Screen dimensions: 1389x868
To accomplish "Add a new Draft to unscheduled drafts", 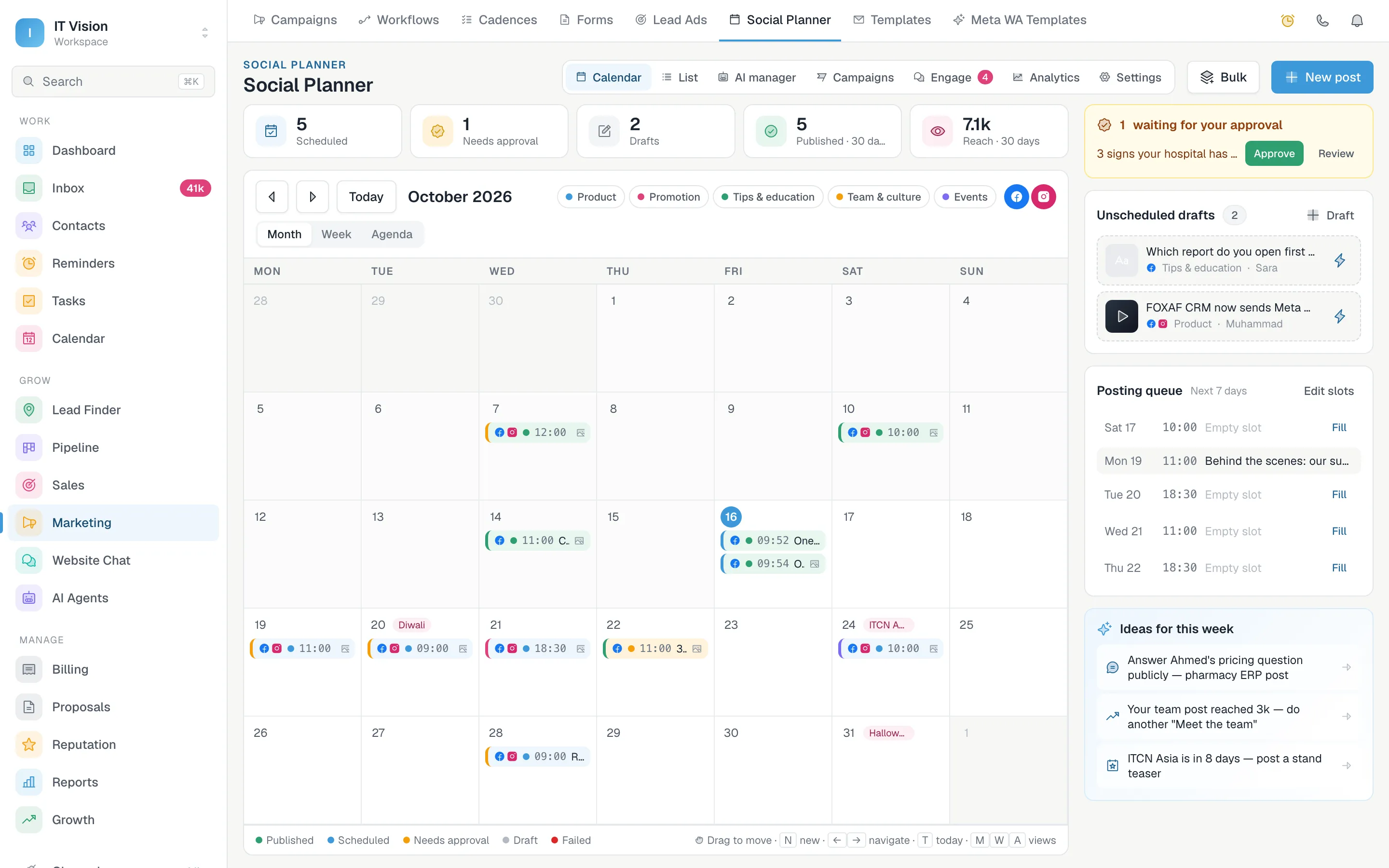I will click(x=1330, y=215).
